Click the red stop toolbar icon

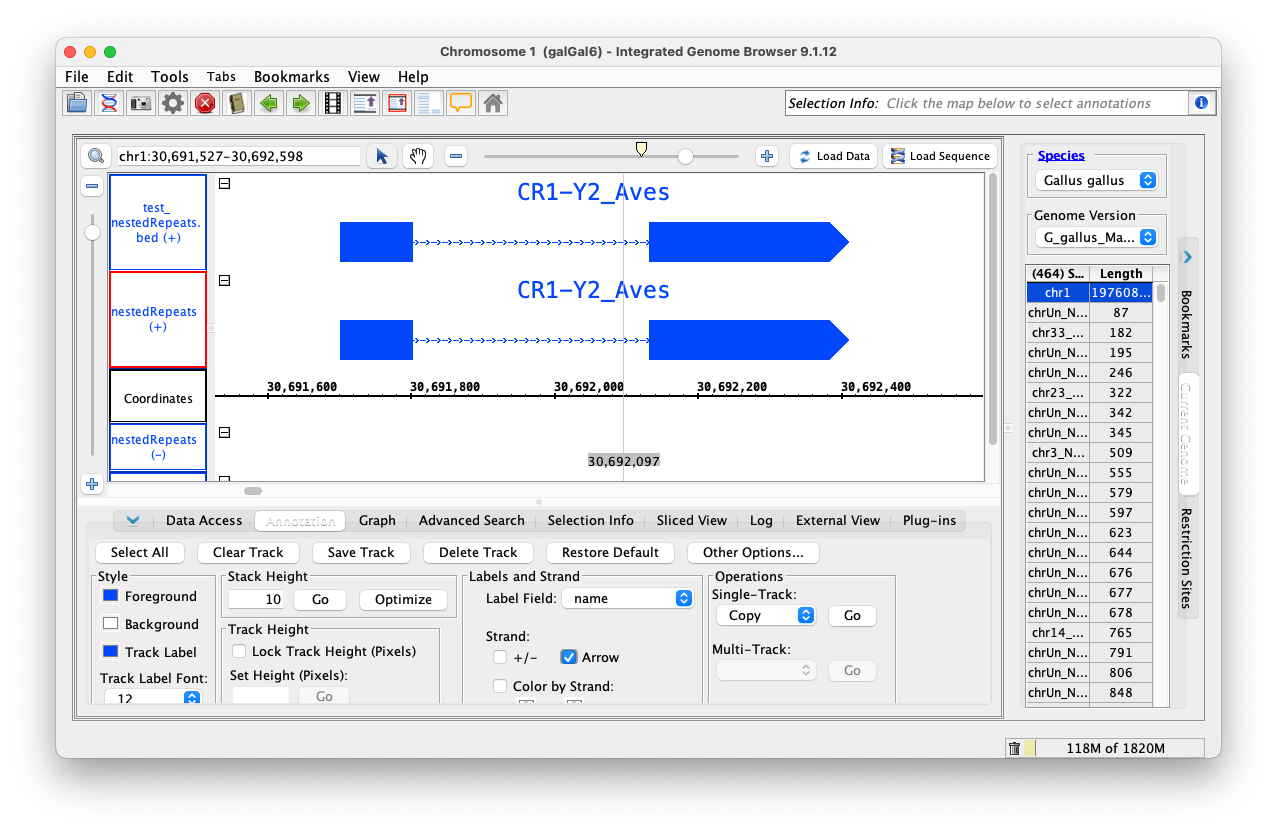205,103
